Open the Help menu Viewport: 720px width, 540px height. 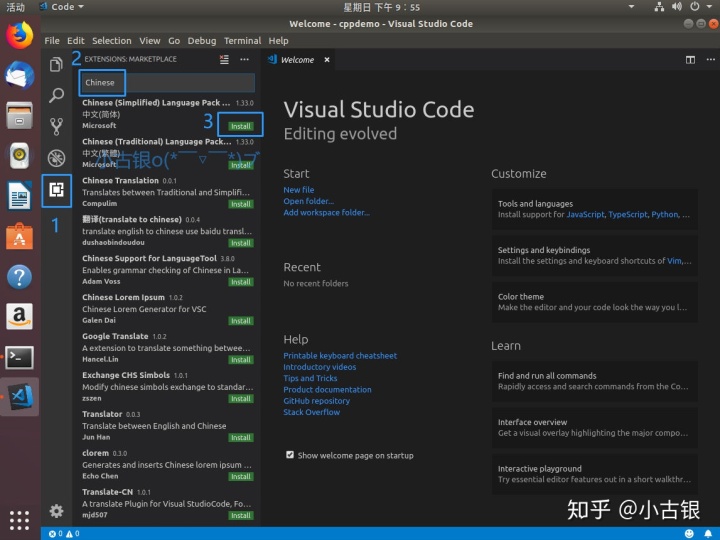point(278,41)
